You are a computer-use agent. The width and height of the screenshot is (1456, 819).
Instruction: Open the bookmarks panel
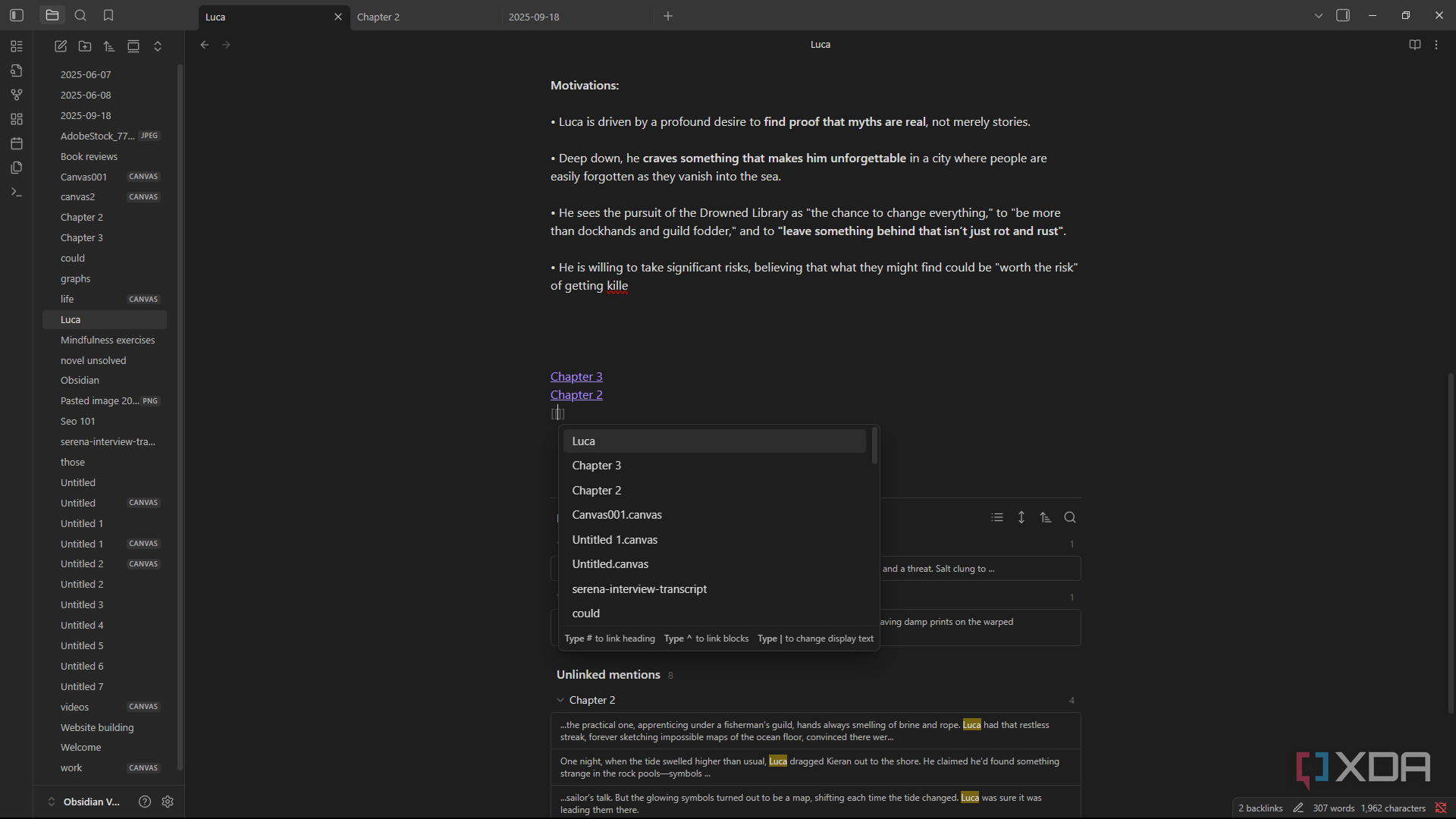[x=108, y=15]
